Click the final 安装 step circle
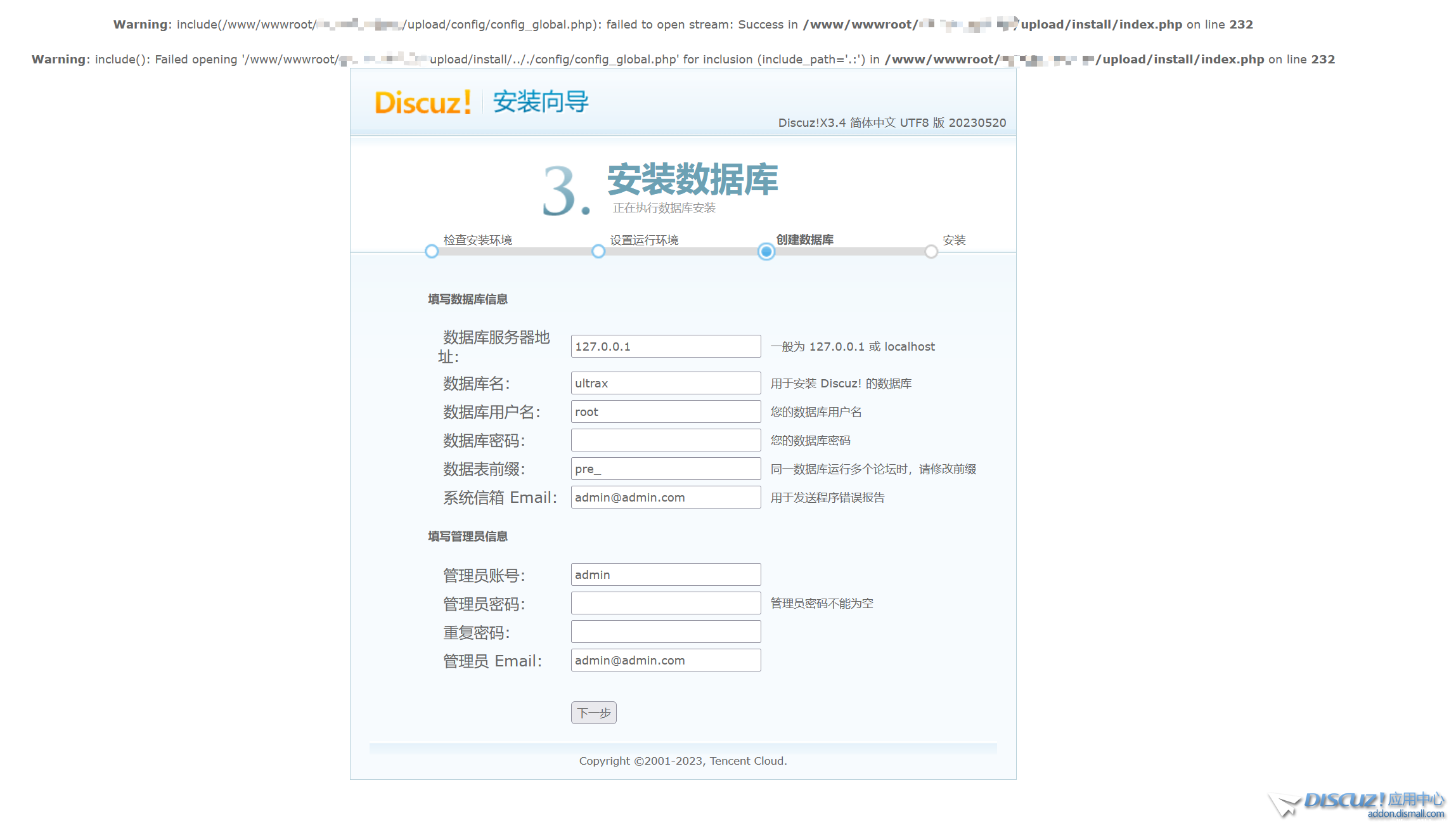The image size is (1456, 830). 931,252
